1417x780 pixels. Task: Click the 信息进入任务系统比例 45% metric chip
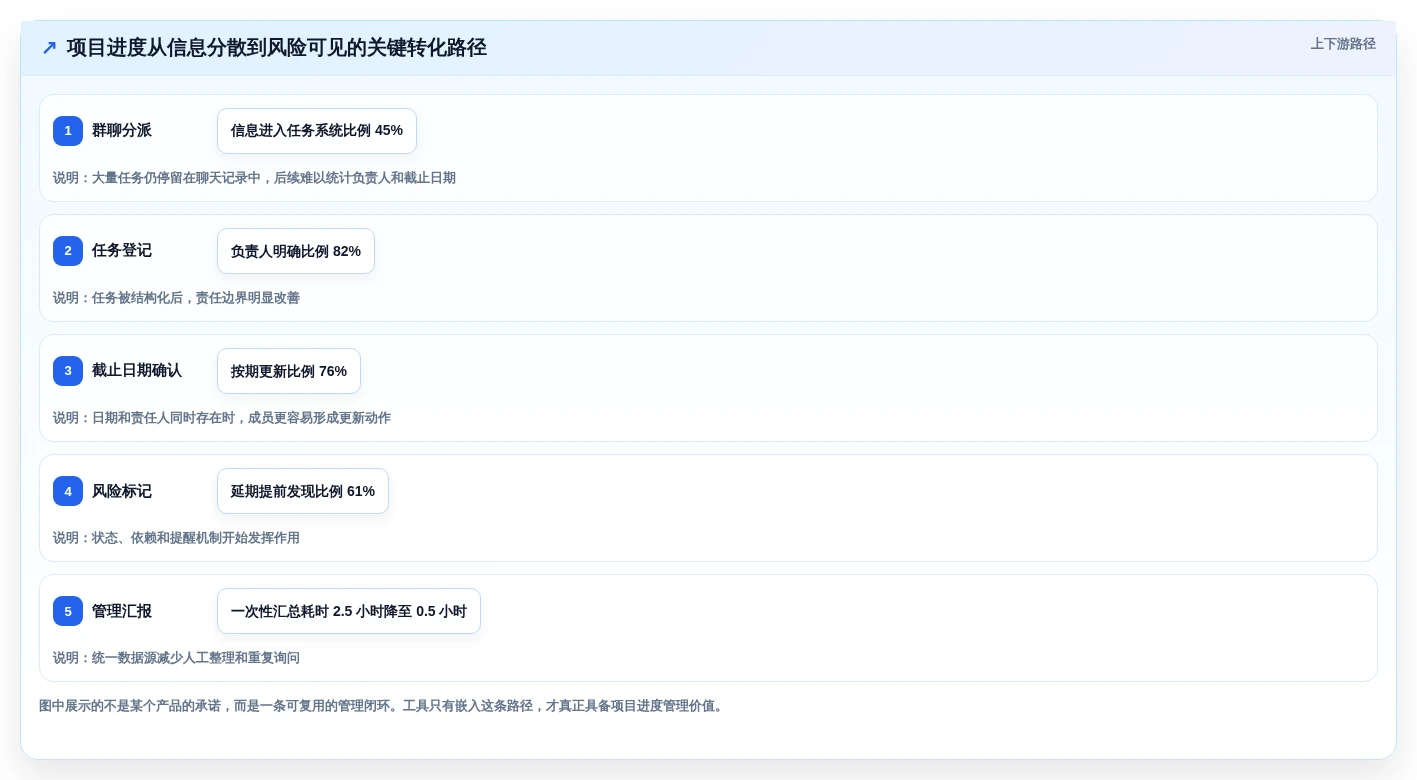(317, 131)
